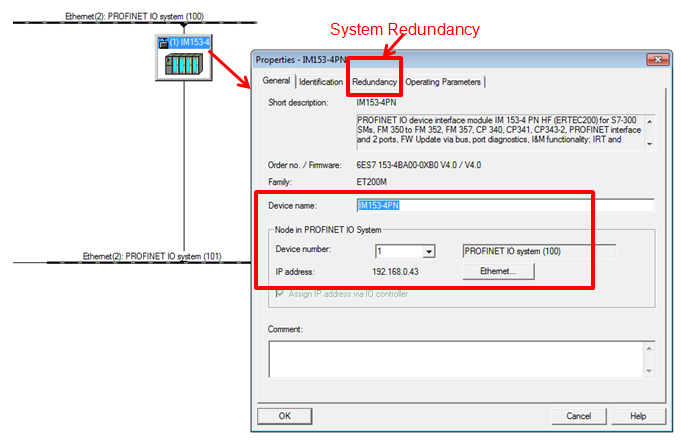Image resolution: width=681 pixels, height=443 pixels.
Task: Click the small device icon beside (1) IM153-4
Action: click(163, 43)
